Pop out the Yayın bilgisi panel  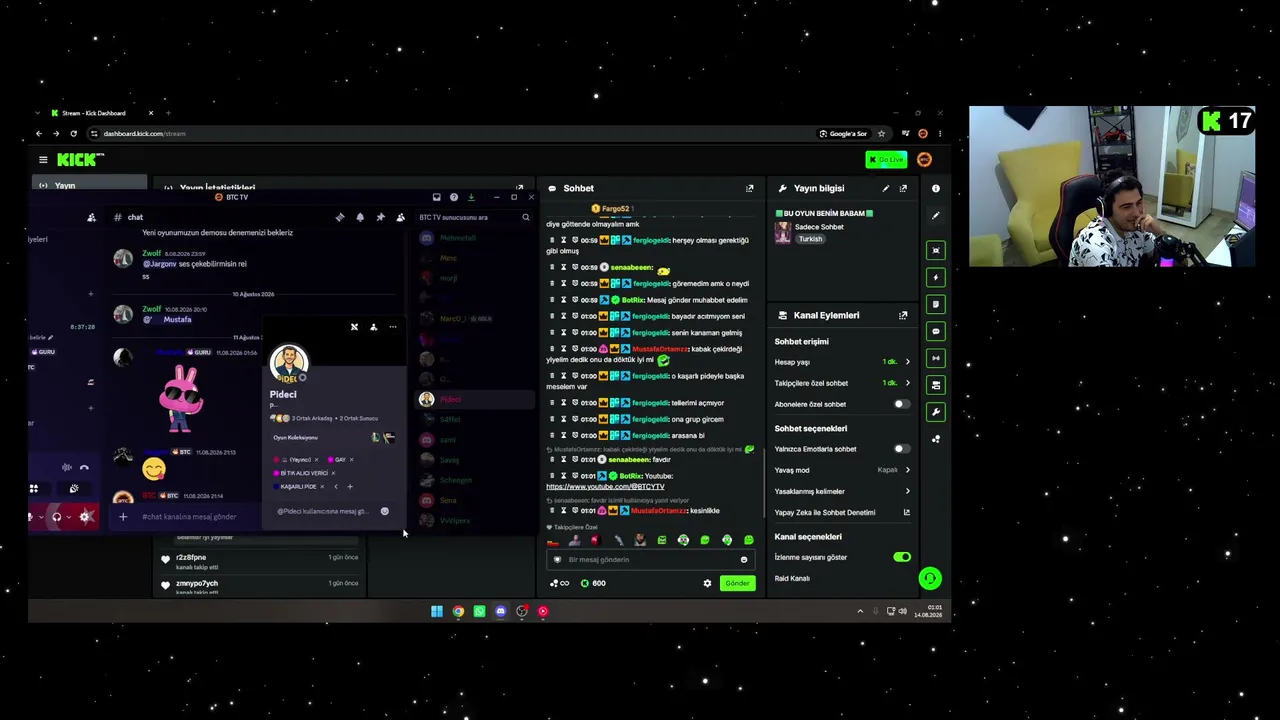(903, 188)
